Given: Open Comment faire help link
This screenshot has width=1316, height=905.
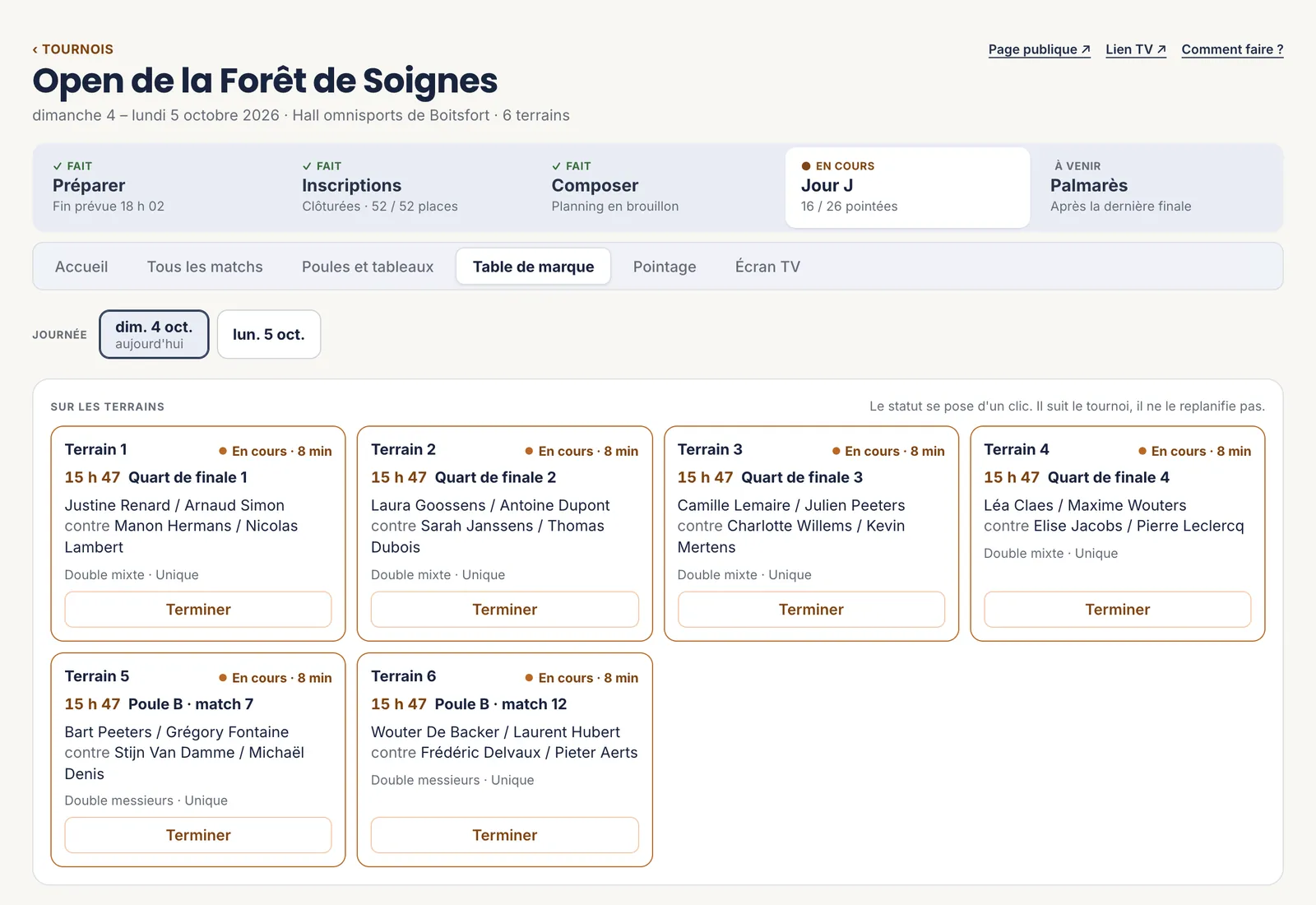Looking at the screenshot, I should (1232, 49).
